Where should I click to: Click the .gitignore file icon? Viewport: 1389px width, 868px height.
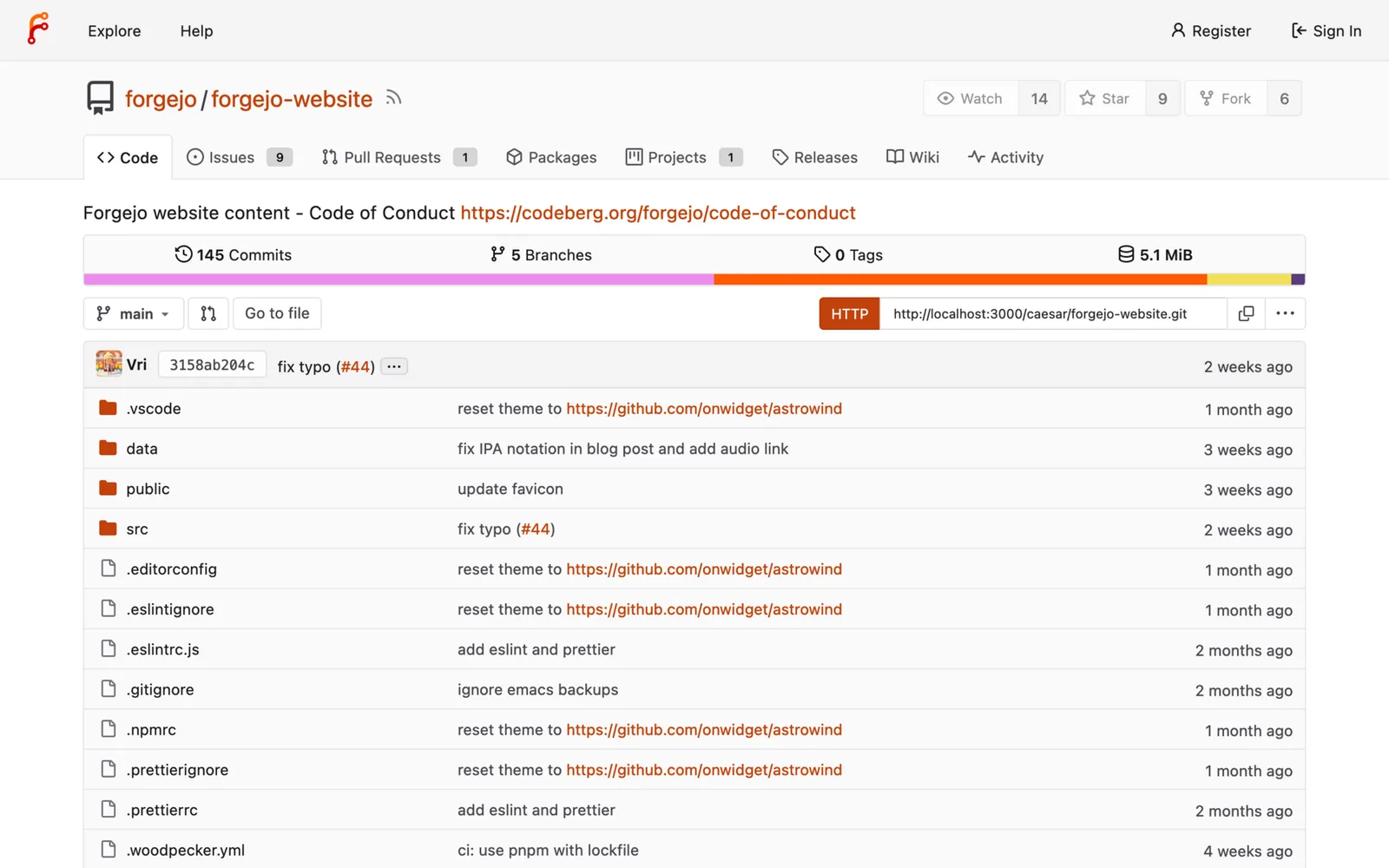coord(109,688)
